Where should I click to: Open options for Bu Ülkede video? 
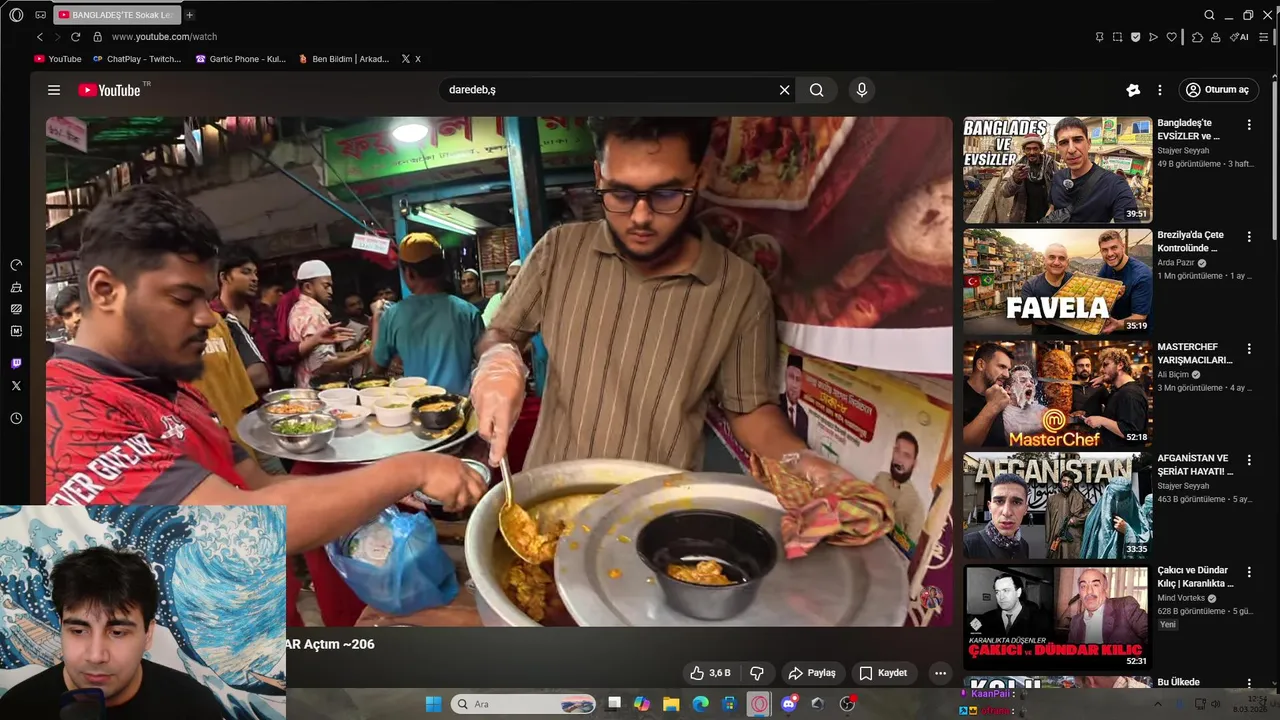click(1249, 684)
